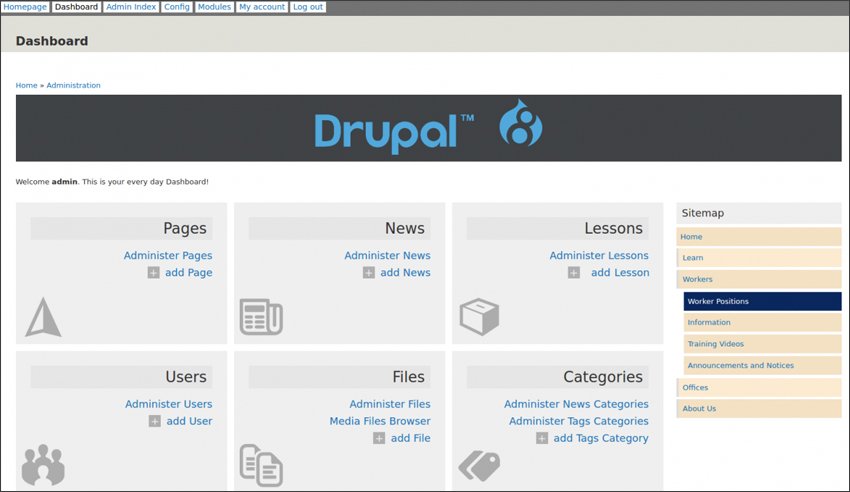This screenshot has width=850, height=492.
Task: Open the Administer Files link
Action: [390, 404]
